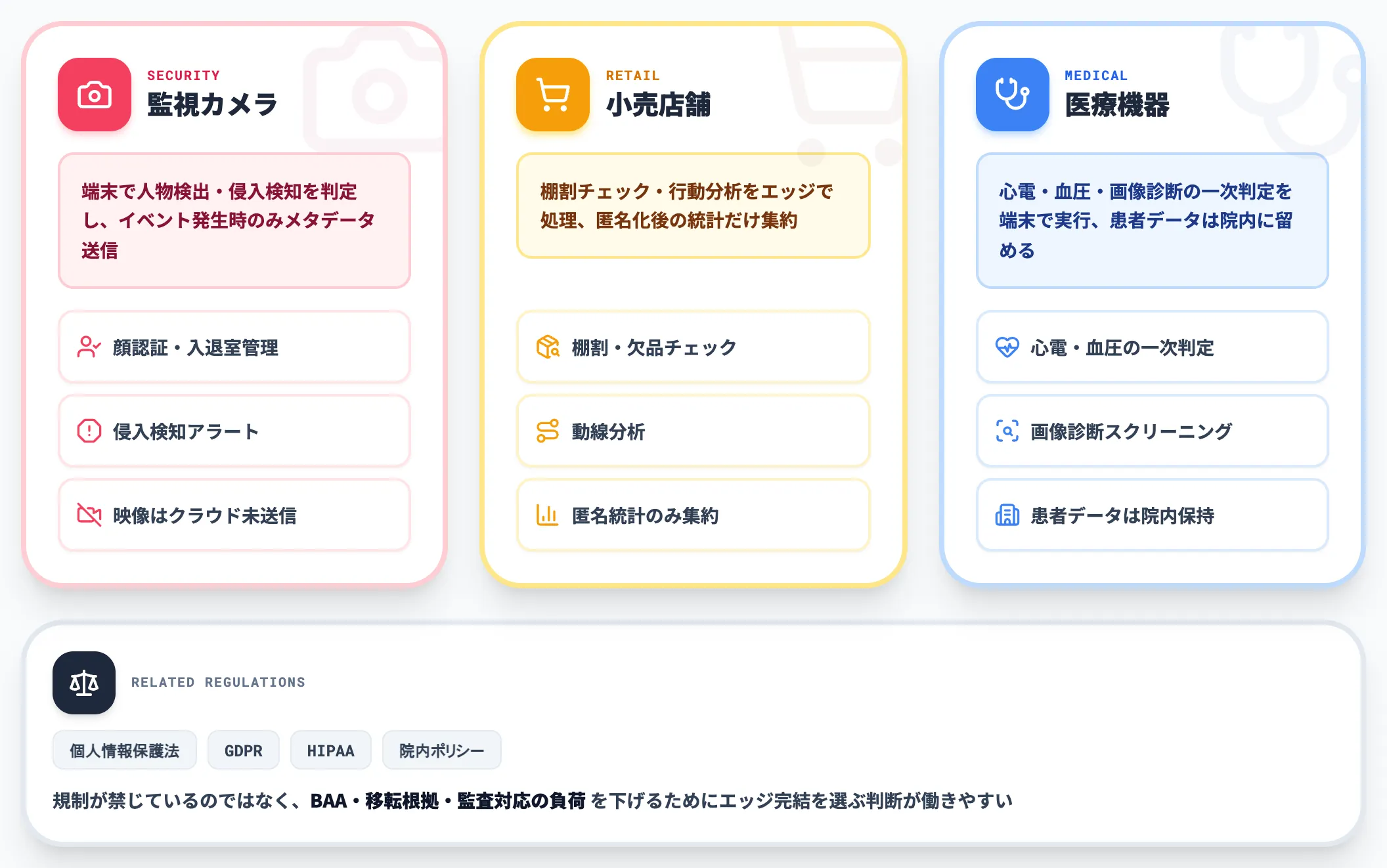Click the camera-off icon by 映像はクラウド未送信

89,515
